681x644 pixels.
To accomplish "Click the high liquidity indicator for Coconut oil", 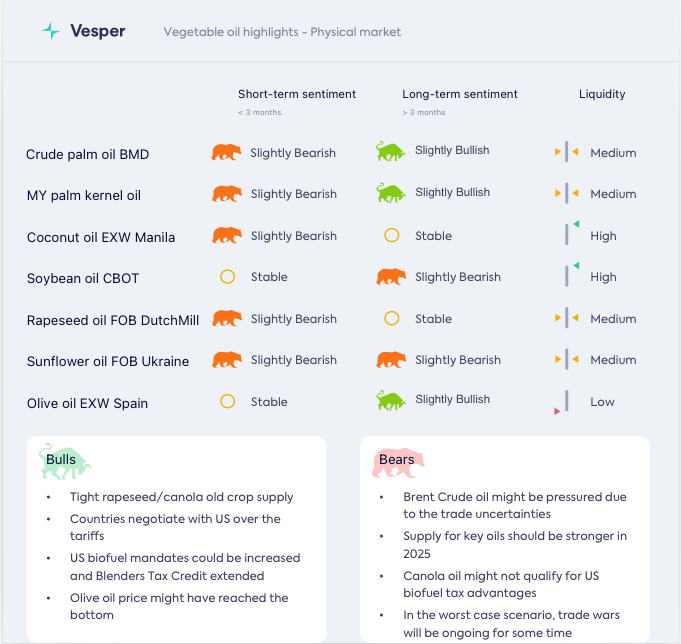I will point(569,234).
